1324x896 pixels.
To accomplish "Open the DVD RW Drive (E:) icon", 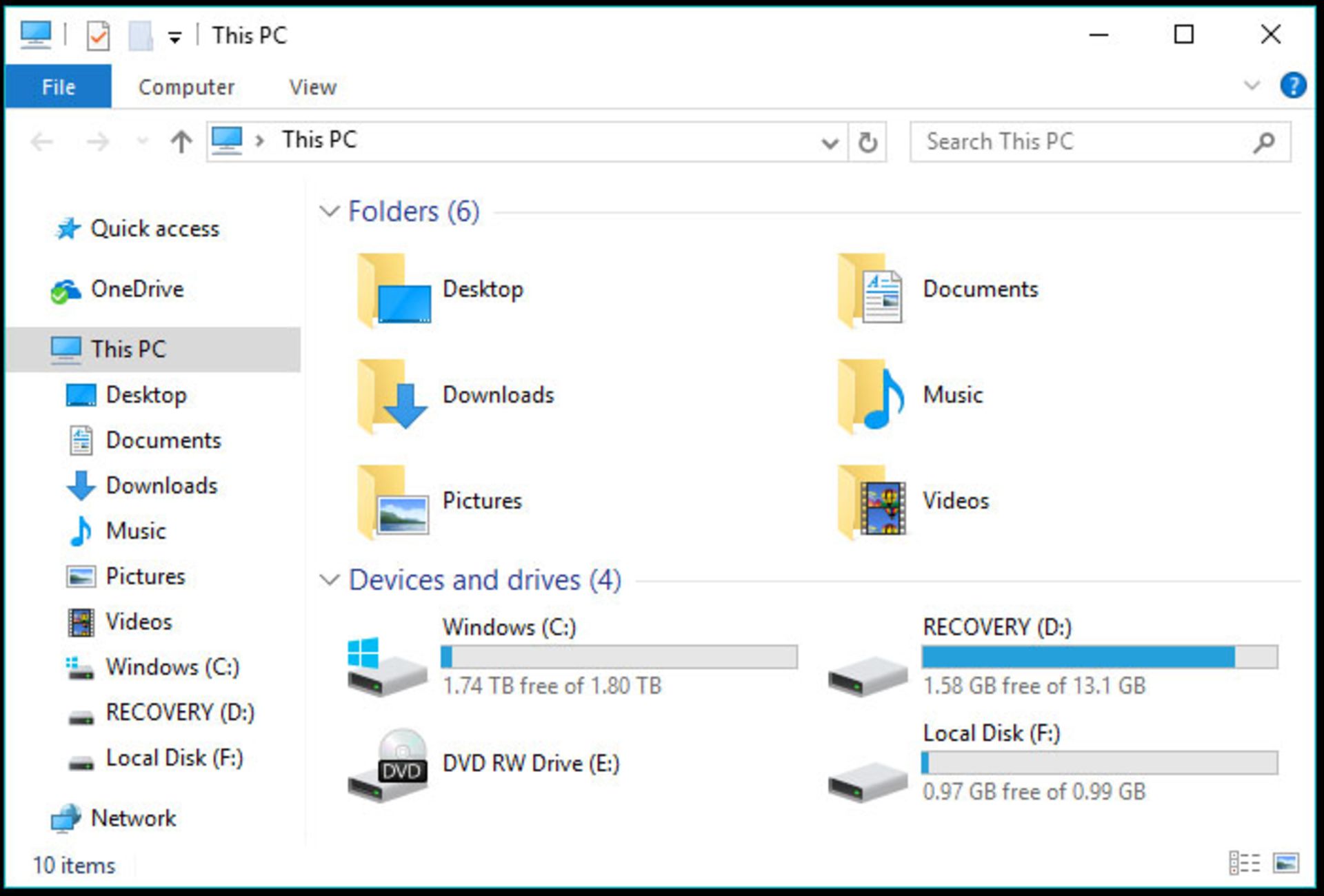I will coord(388,765).
